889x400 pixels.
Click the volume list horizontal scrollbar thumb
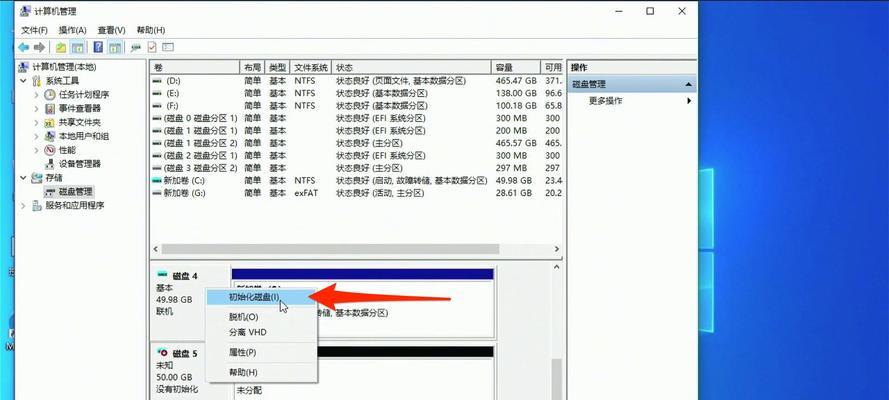[330, 249]
